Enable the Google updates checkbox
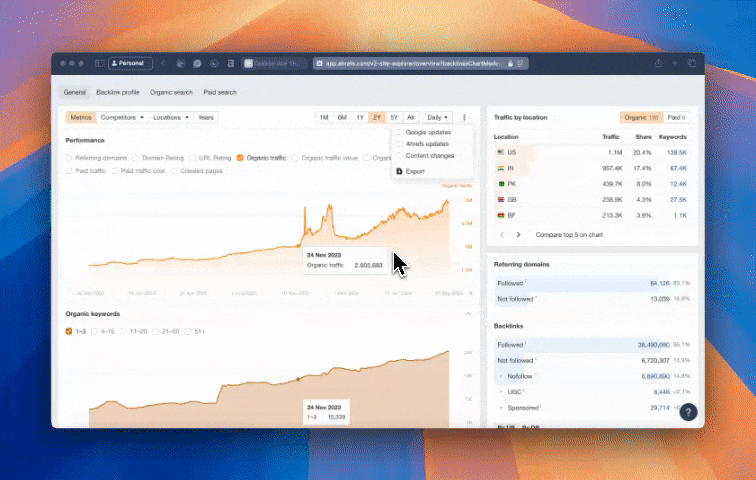The height and width of the screenshot is (480, 756). (x=400, y=132)
